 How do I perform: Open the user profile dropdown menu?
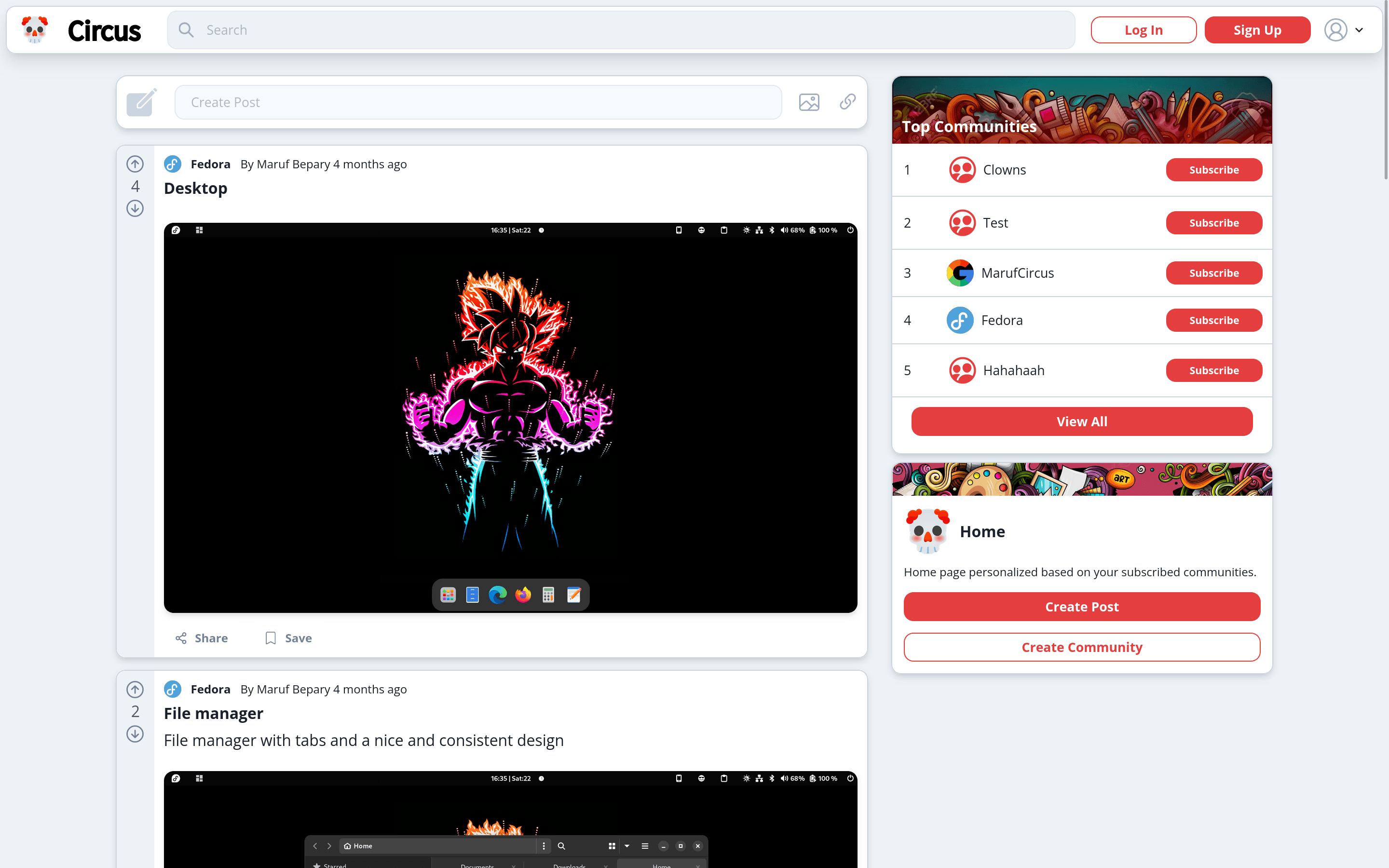coord(1344,30)
